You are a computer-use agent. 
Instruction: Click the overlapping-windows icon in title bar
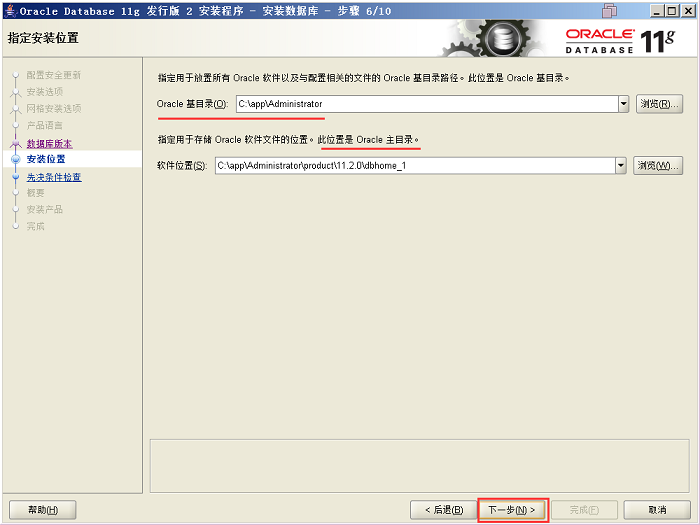point(609,10)
